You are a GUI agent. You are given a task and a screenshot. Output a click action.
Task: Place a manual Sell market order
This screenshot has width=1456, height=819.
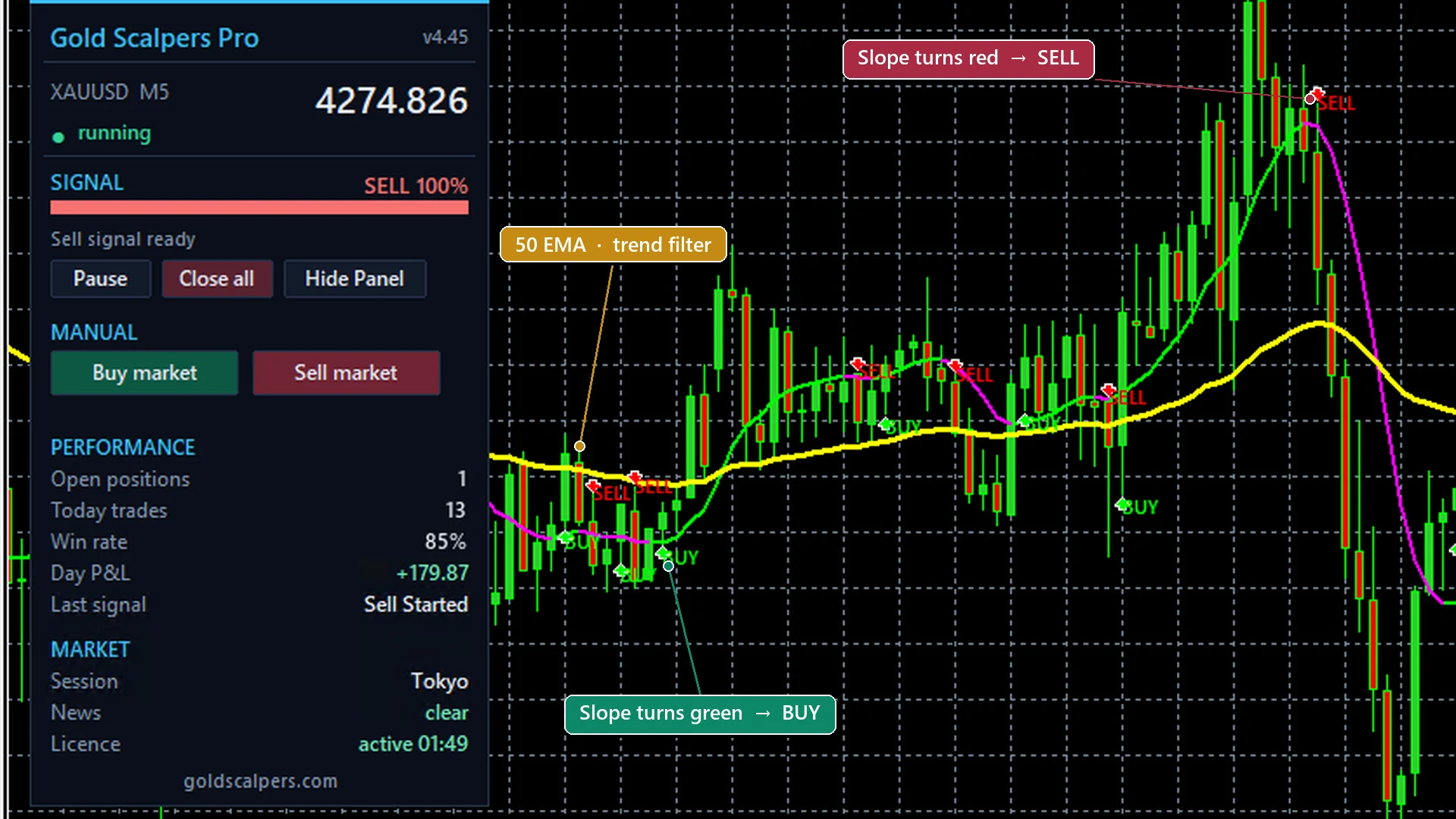[x=346, y=372]
